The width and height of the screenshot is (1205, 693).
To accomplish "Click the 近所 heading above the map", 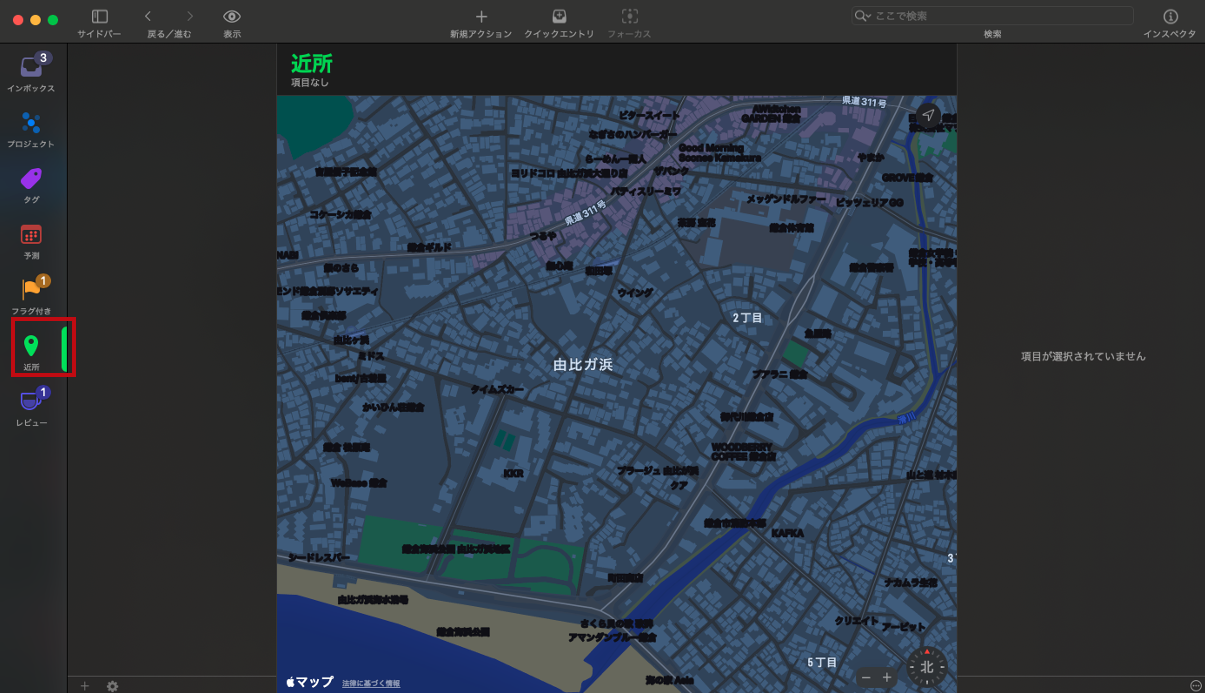I will [312, 64].
